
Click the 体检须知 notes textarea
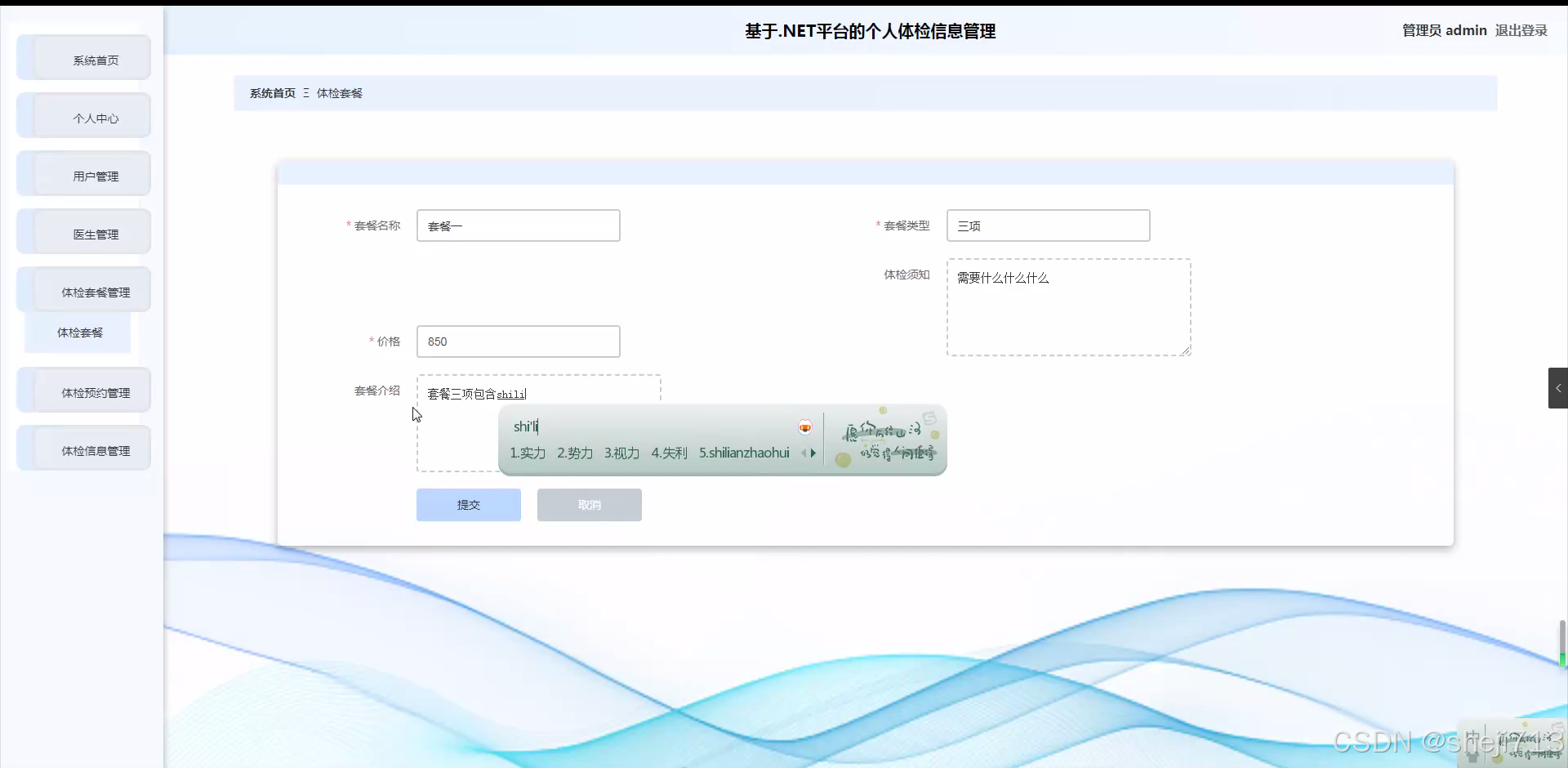1068,306
